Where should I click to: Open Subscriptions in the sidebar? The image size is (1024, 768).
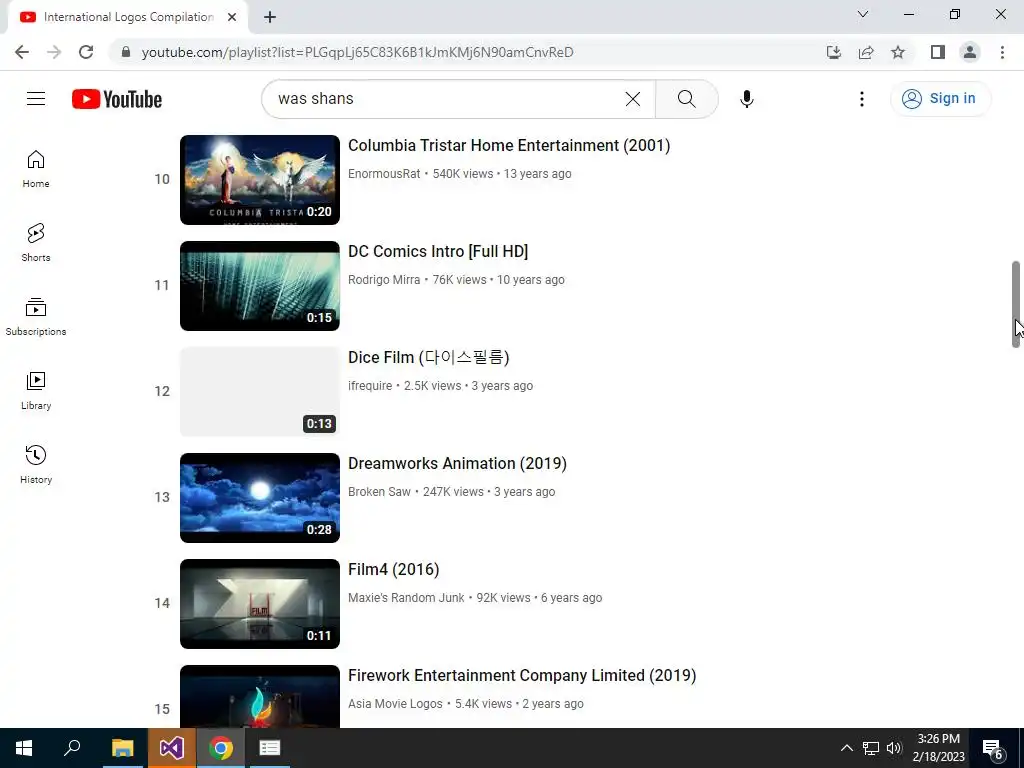[36, 317]
